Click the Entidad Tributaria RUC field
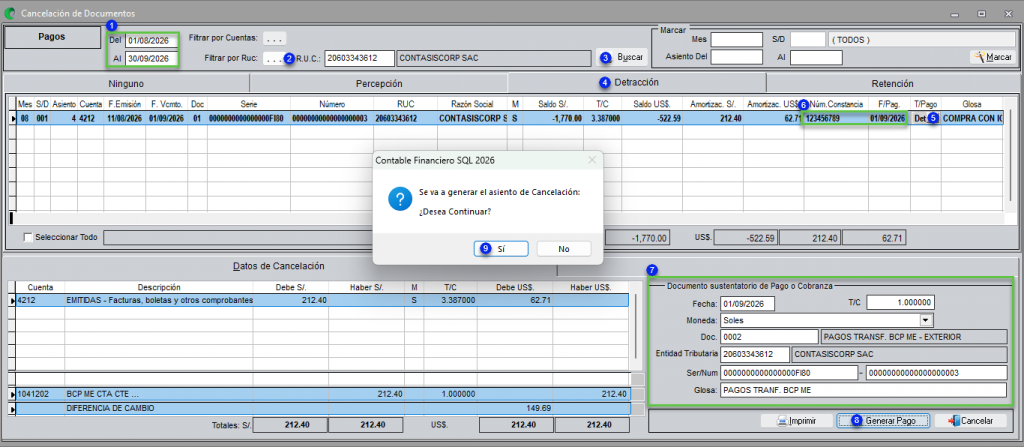The height and width of the screenshot is (447, 1024). click(x=754, y=354)
